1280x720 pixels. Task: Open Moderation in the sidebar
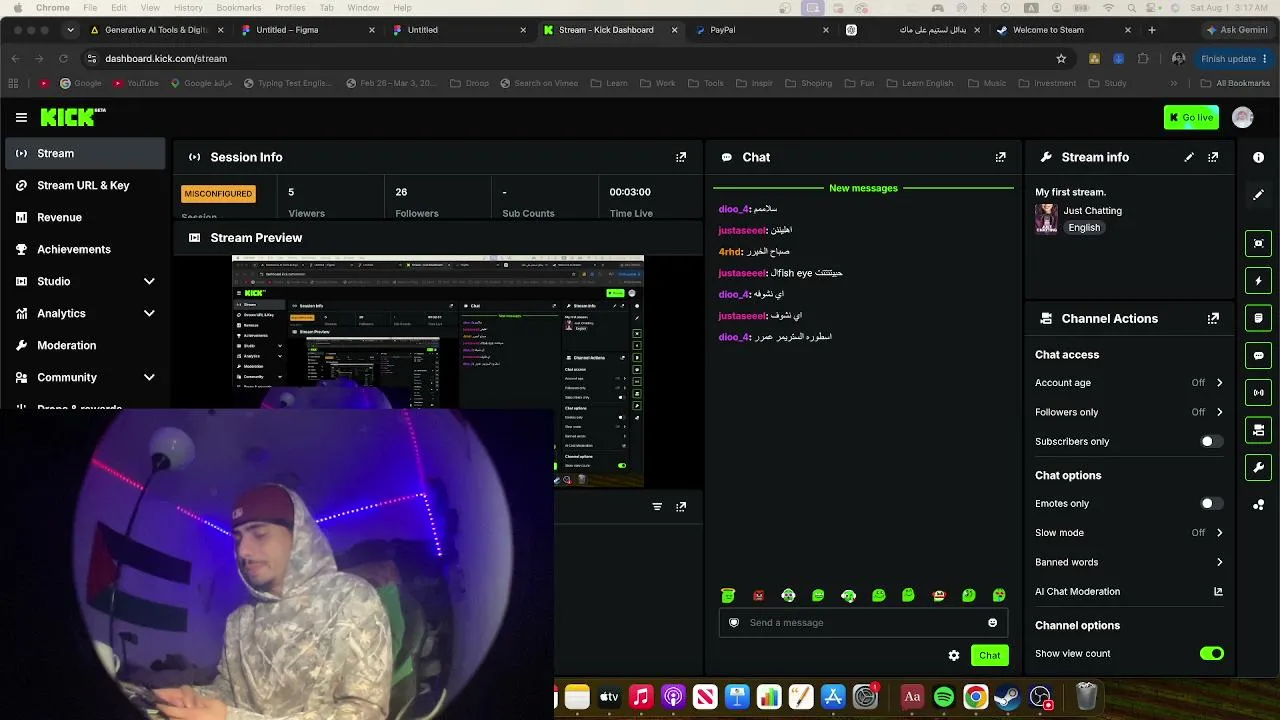(x=85, y=345)
